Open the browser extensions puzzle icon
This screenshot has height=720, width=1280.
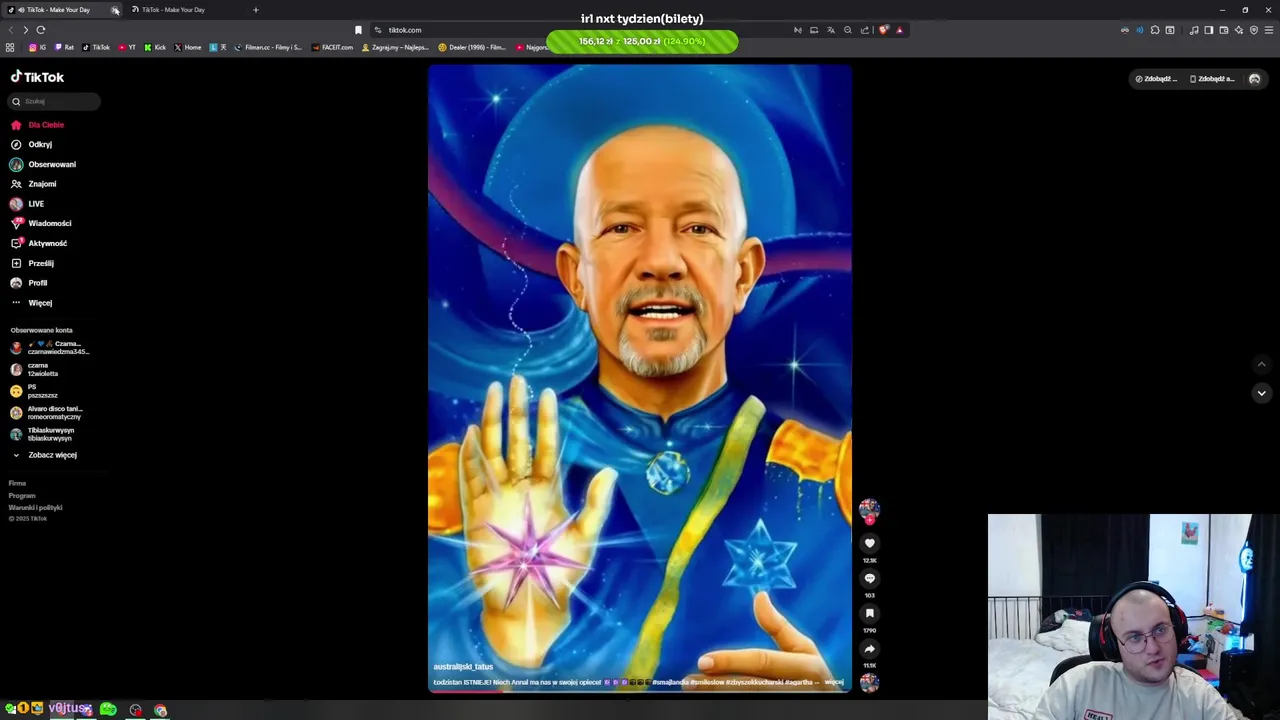pyautogui.click(x=1155, y=30)
